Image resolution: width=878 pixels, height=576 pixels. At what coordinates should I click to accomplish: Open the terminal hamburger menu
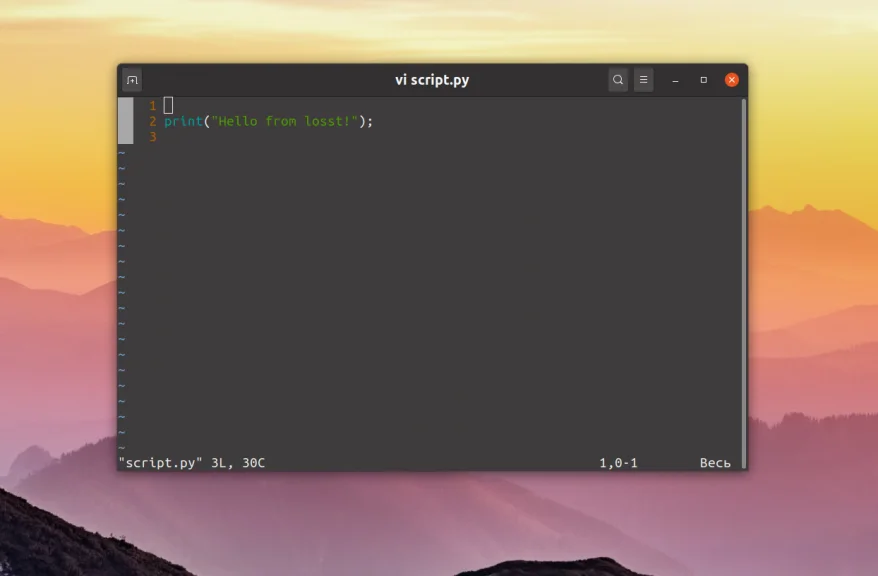point(643,79)
